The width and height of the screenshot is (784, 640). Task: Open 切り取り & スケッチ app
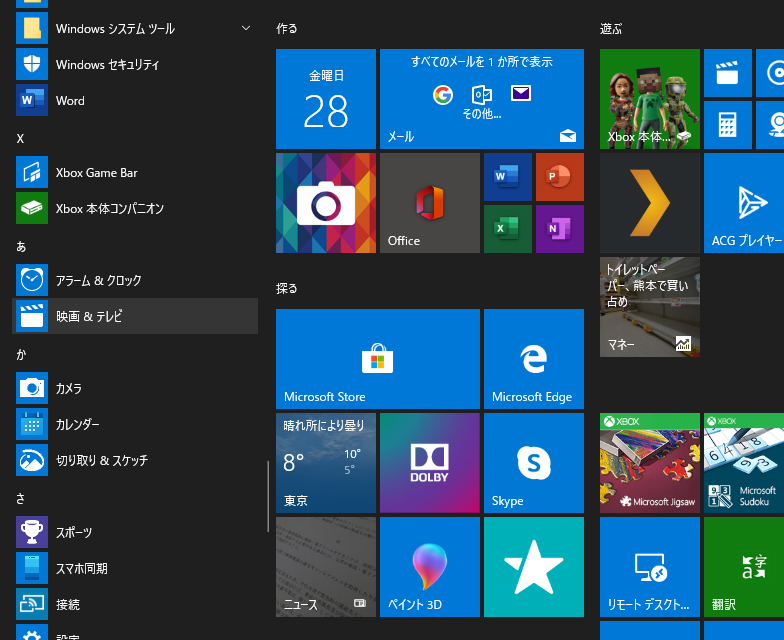135,460
